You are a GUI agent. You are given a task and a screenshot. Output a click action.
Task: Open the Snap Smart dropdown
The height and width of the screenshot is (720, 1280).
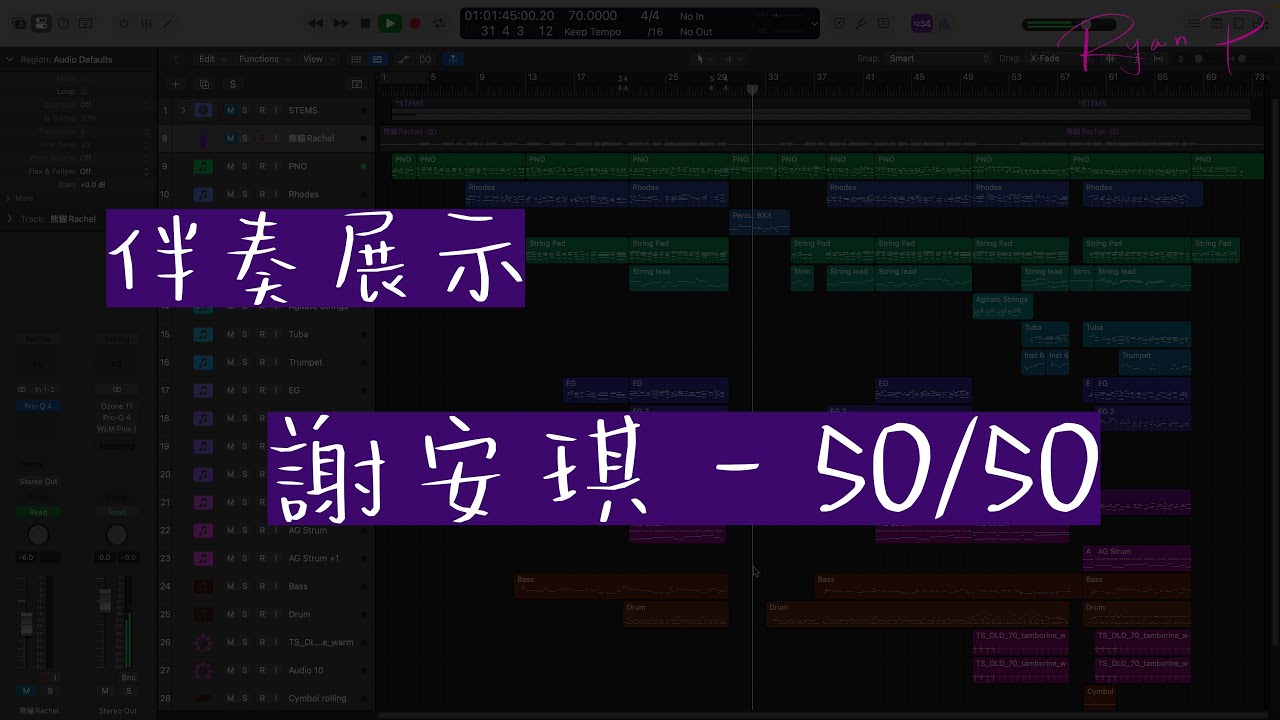click(938, 59)
